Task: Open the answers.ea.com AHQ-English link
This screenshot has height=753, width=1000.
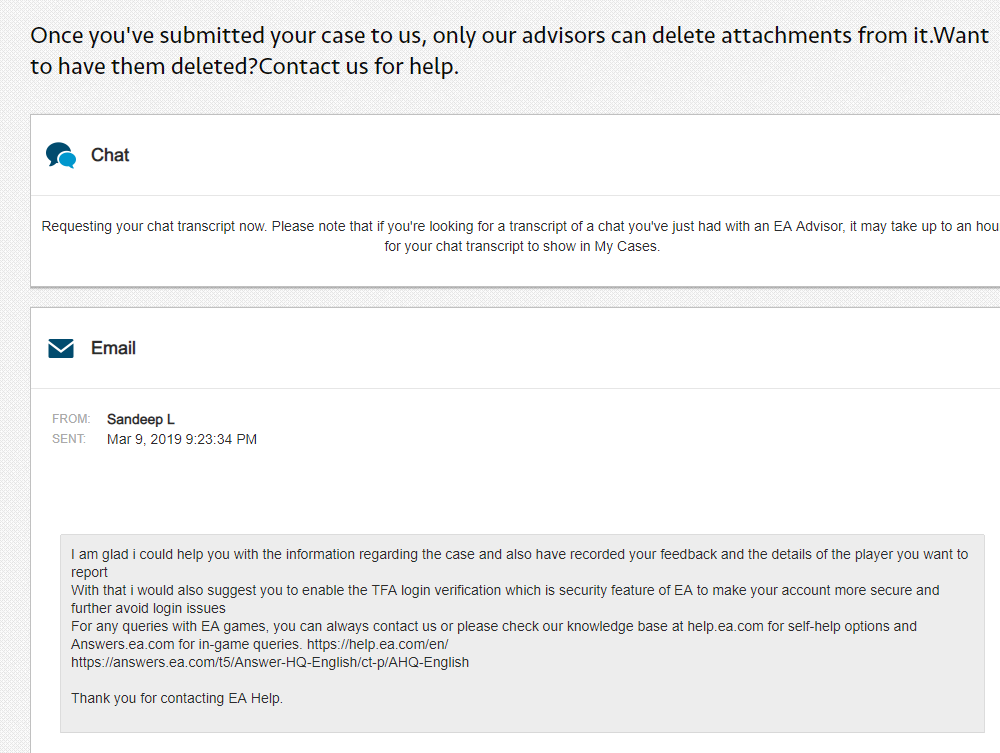Action: 270,662
